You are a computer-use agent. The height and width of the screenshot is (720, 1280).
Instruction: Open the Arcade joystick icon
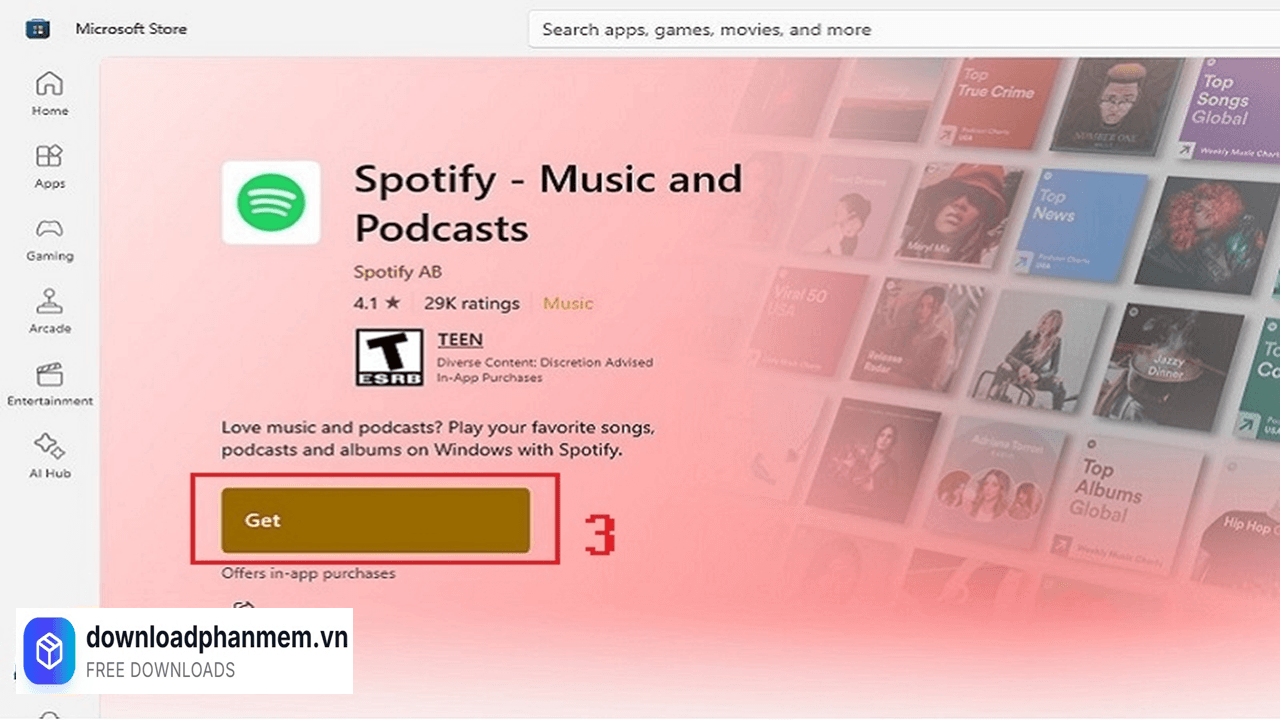point(49,311)
